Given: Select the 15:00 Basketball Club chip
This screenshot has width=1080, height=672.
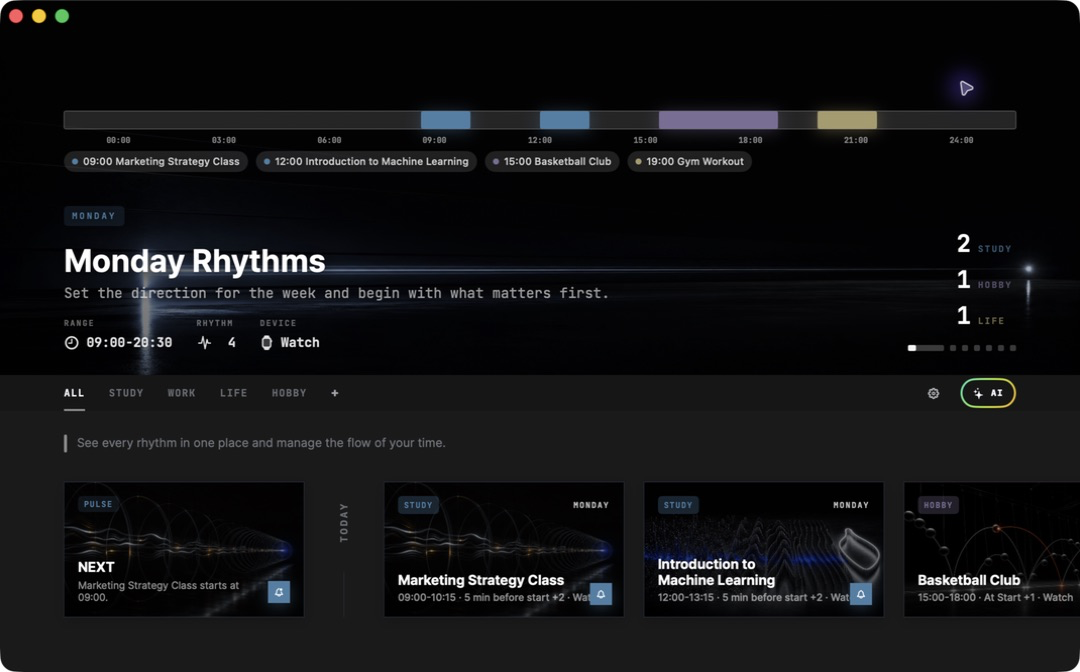Looking at the screenshot, I should 552,162.
